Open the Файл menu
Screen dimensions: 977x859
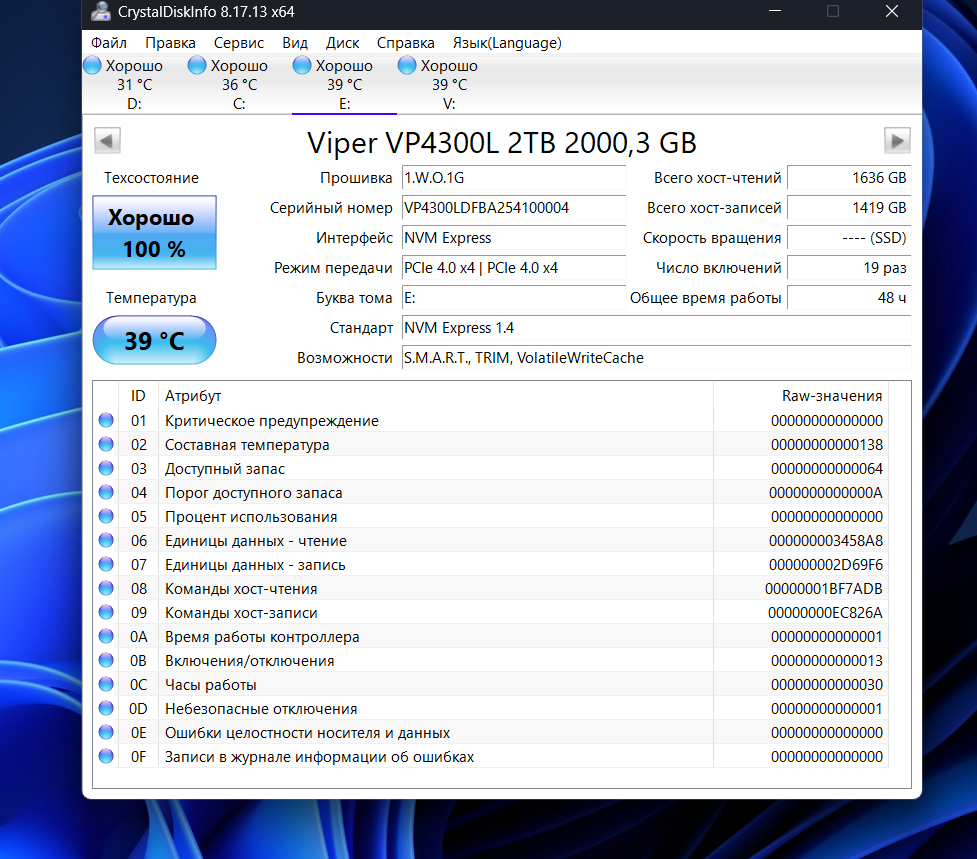108,43
